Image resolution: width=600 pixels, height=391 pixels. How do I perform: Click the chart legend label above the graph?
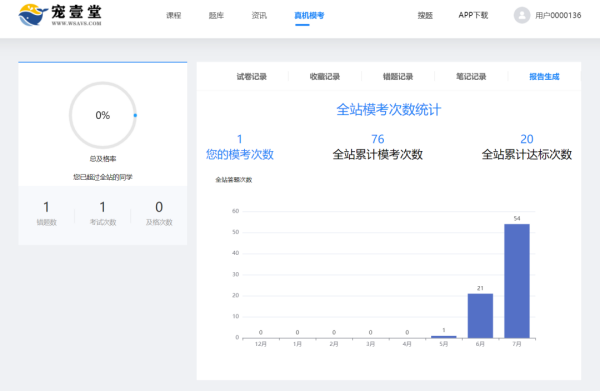pyautogui.click(x=234, y=180)
